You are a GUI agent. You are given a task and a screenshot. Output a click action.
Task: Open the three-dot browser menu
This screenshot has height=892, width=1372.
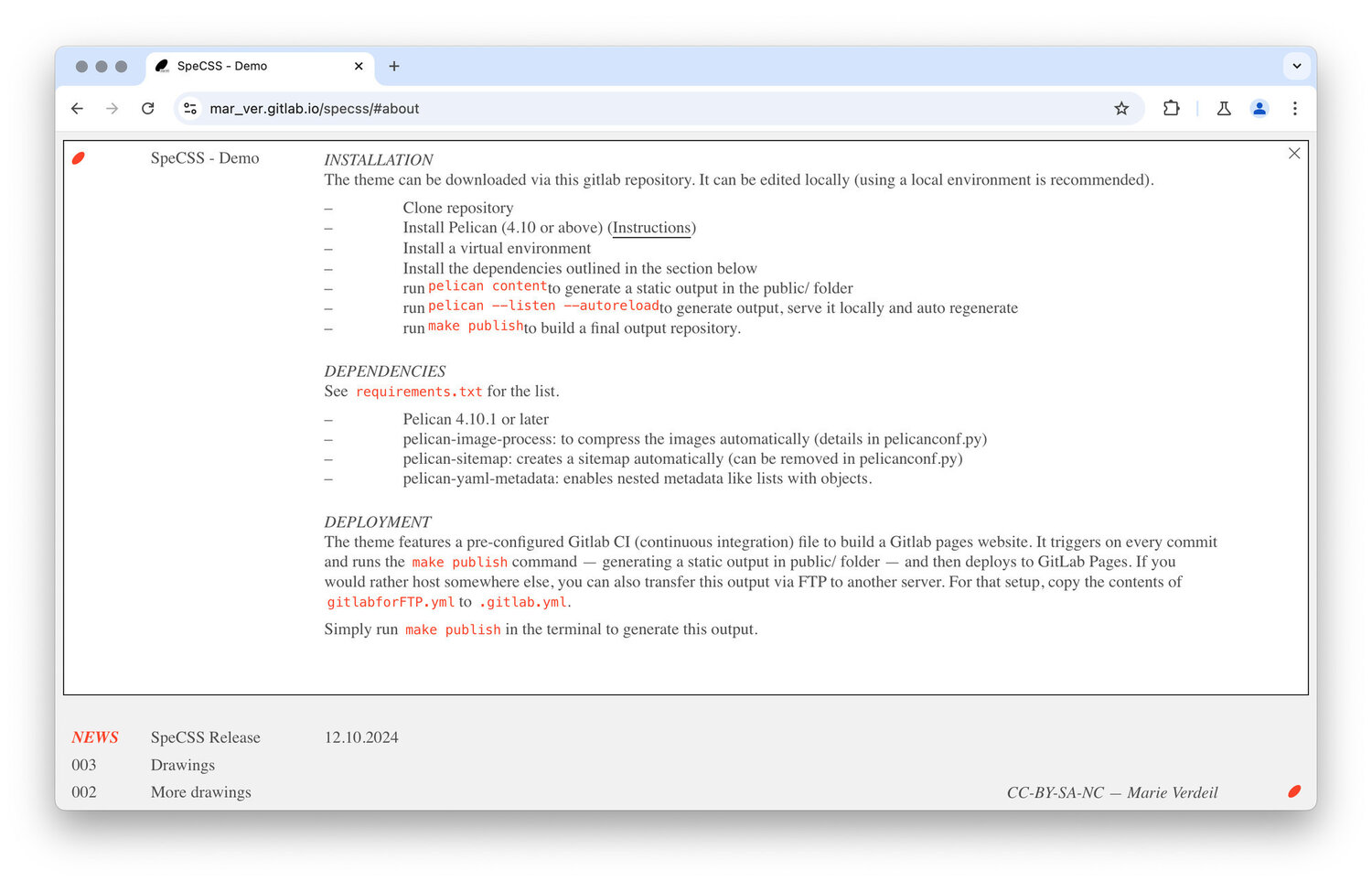(1295, 108)
